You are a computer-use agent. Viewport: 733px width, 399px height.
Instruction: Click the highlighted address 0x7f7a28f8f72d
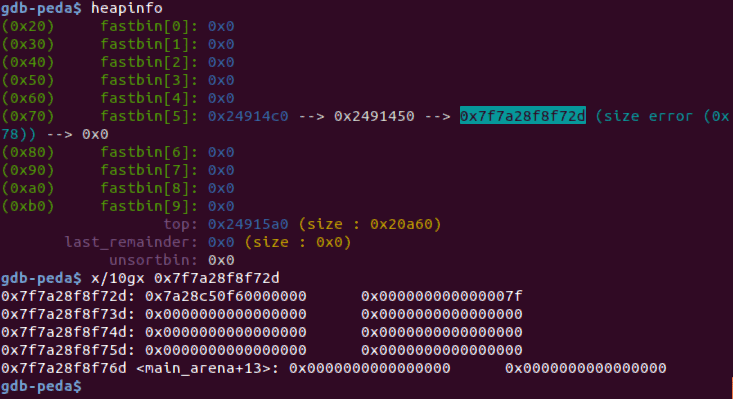[523, 116]
